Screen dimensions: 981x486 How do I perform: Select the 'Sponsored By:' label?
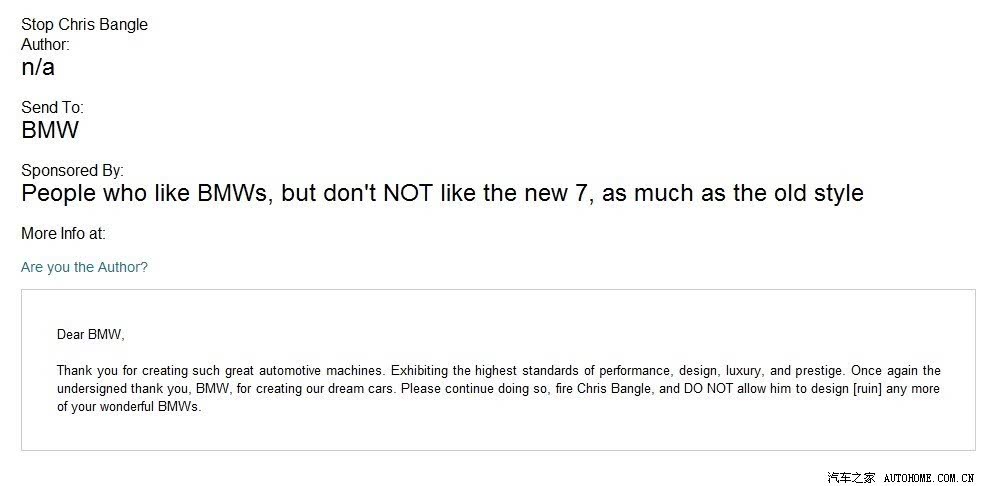pyautogui.click(x=73, y=171)
